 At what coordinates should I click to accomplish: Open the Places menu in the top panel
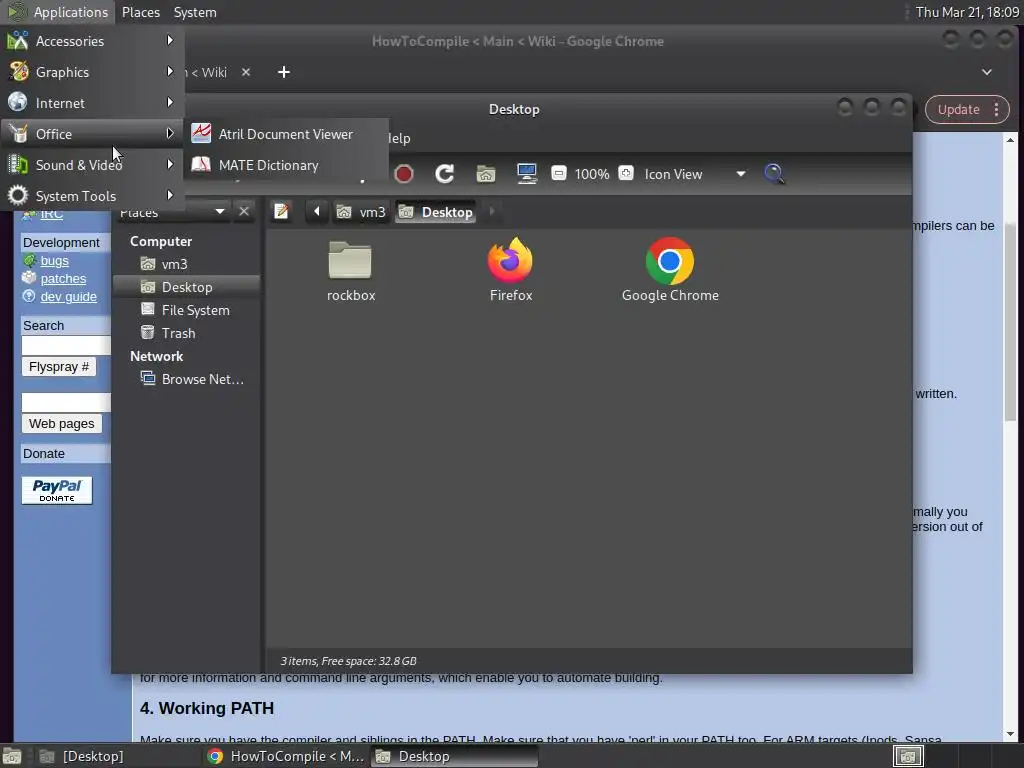pos(140,12)
